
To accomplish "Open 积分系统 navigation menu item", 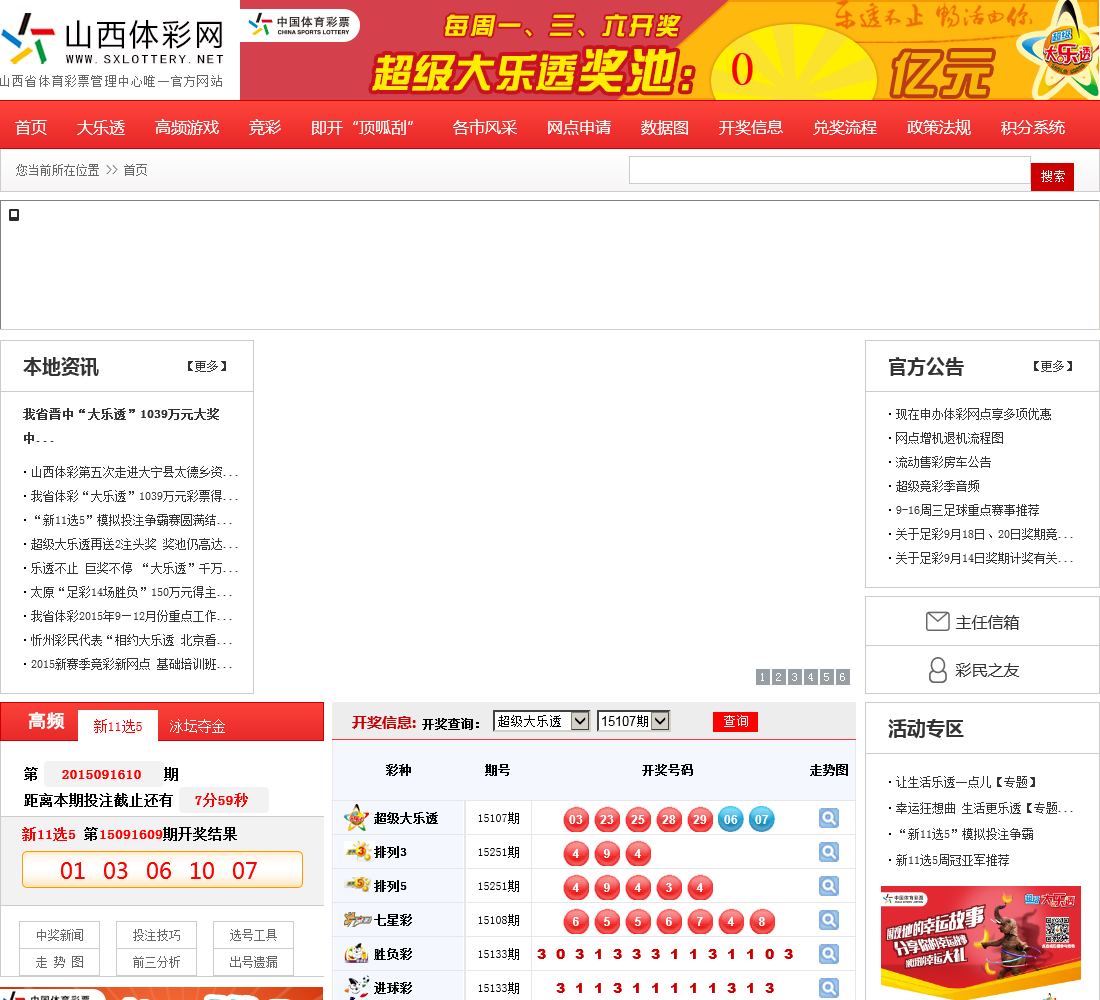I will pyautogui.click(x=1033, y=127).
